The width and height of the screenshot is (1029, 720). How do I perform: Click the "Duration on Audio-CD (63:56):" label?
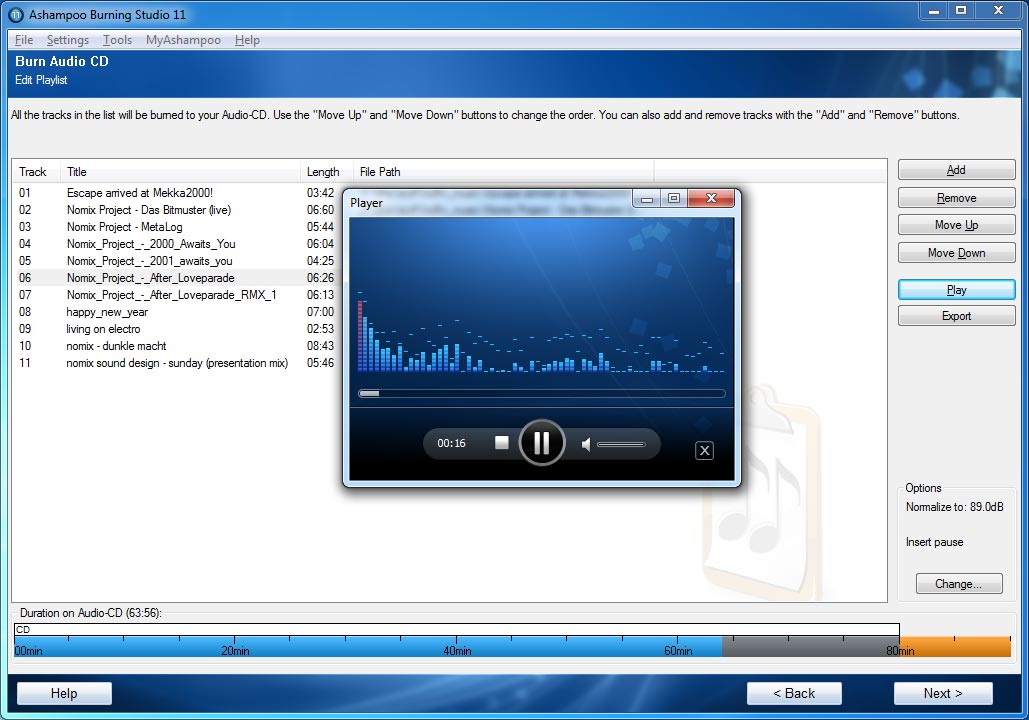(91, 613)
